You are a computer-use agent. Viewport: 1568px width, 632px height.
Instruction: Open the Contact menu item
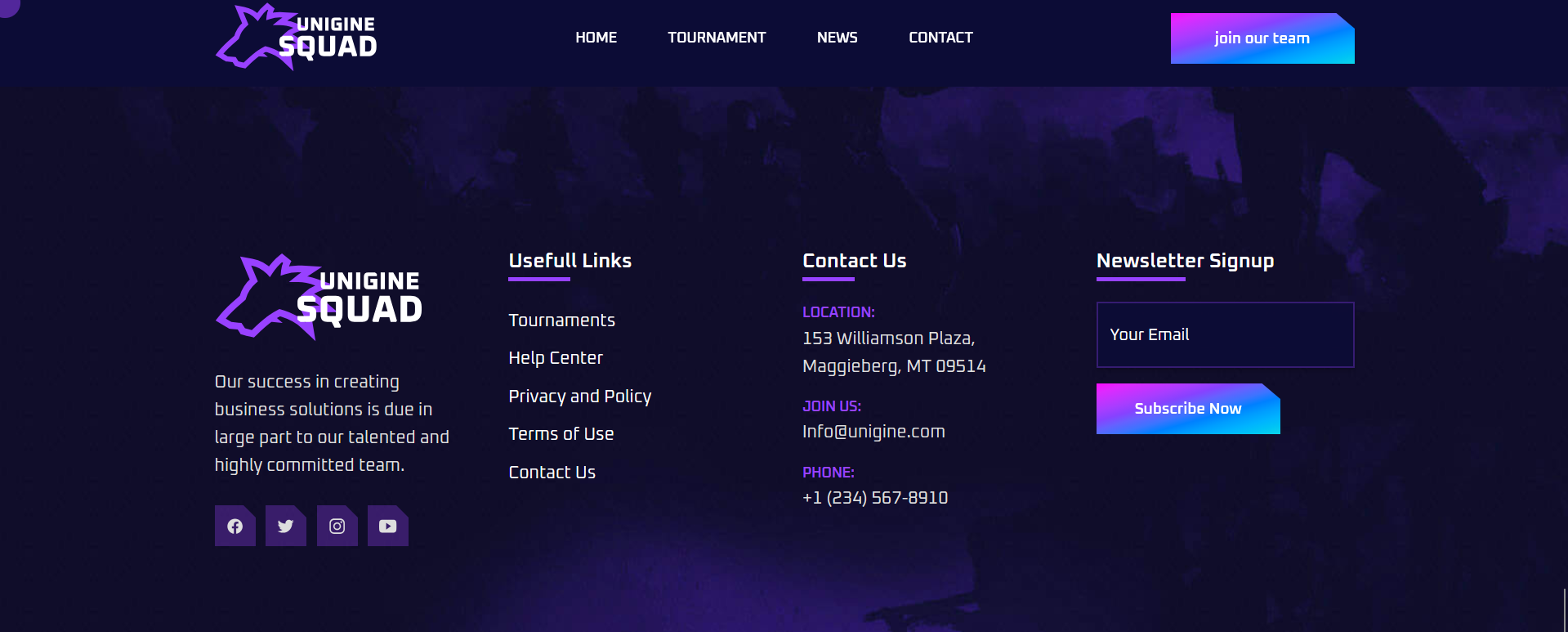[x=941, y=38]
